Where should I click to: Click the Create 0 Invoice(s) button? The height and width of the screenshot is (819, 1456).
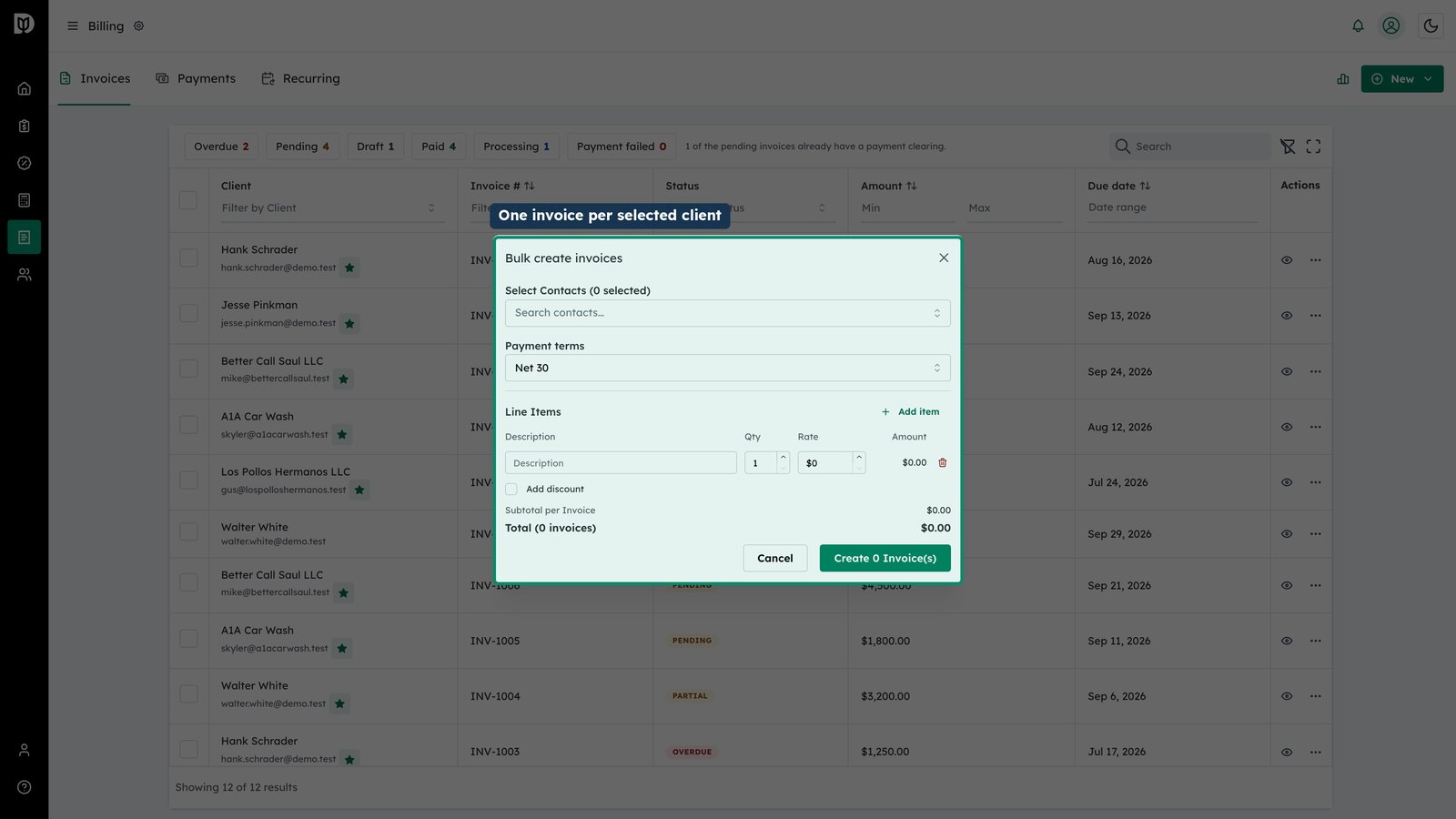point(885,558)
